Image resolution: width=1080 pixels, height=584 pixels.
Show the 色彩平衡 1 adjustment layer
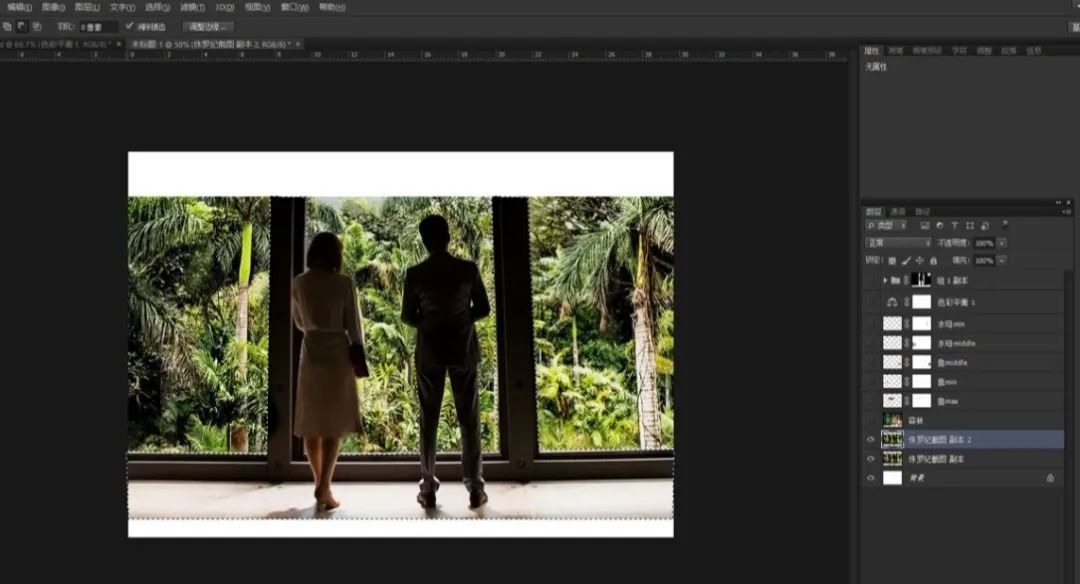(871, 302)
